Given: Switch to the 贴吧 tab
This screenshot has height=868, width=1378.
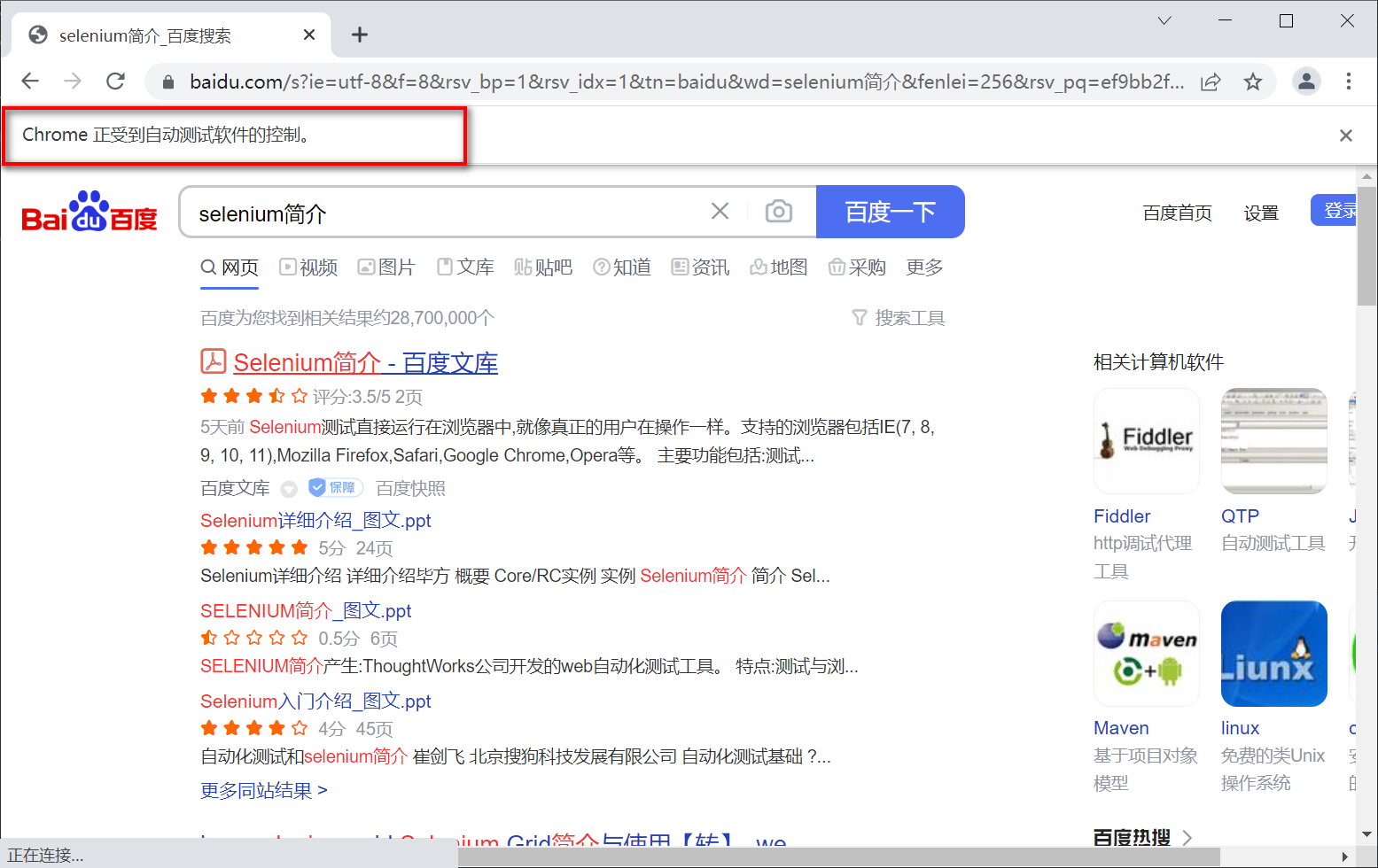Looking at the screenshot, I should [543, 267].
